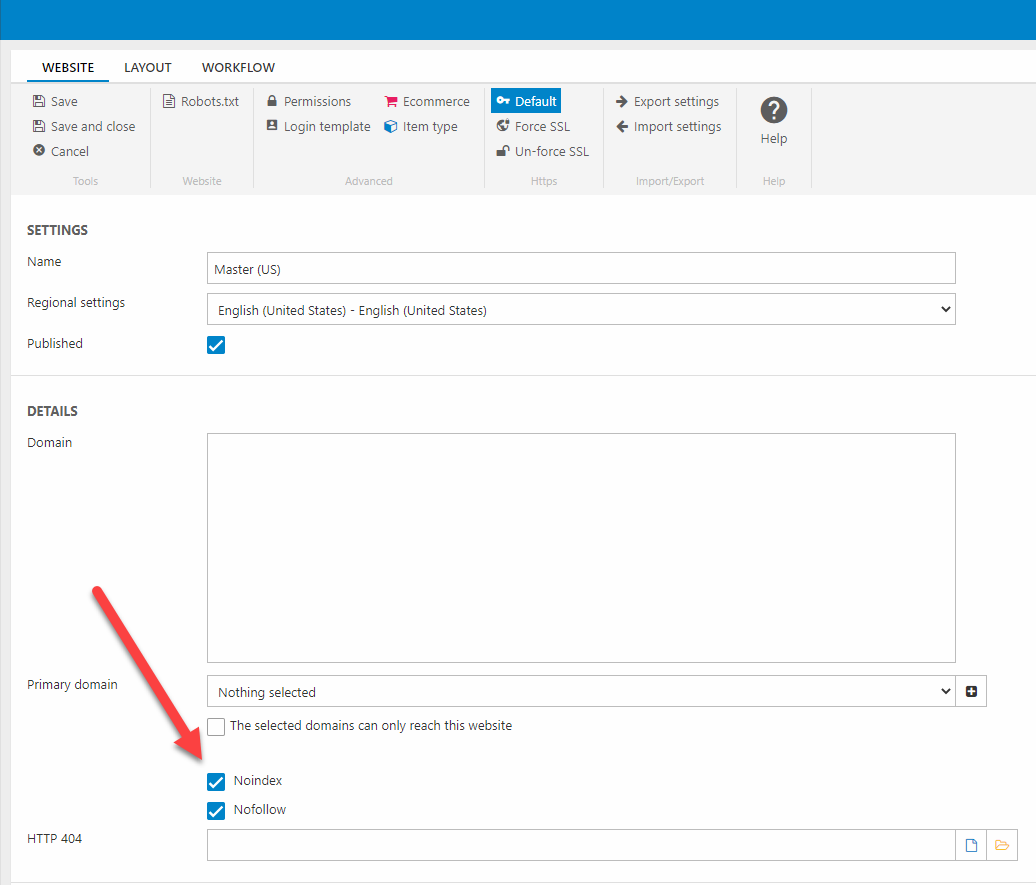Click the Help question mark icon
Screen dimensions: 1036x885
(x=773, y=111)
